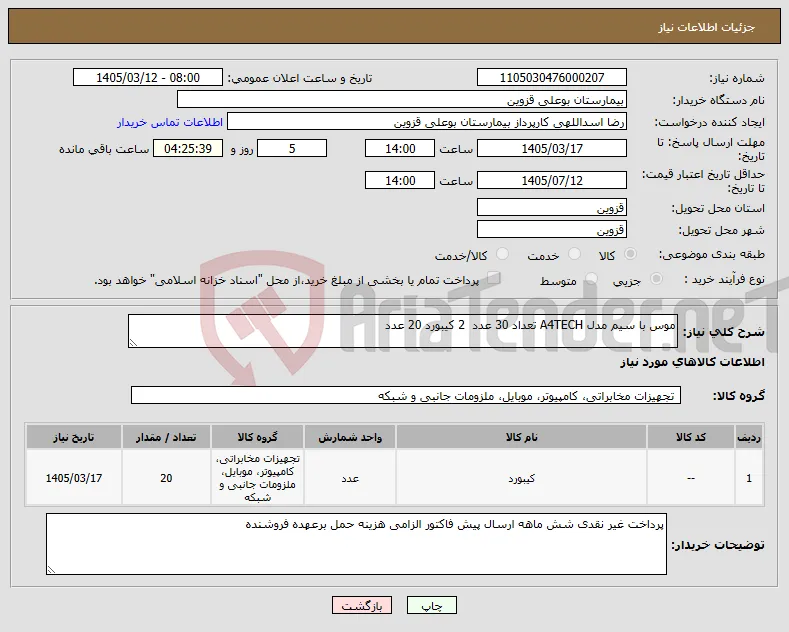
Task: Click the need number field 1105030476000207
Action: 551,77
